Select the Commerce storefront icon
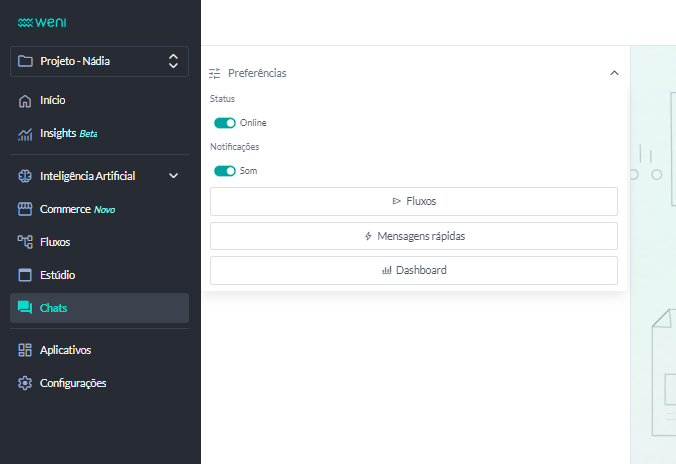The height and width of the screenshot is (464, 676). 26,209
